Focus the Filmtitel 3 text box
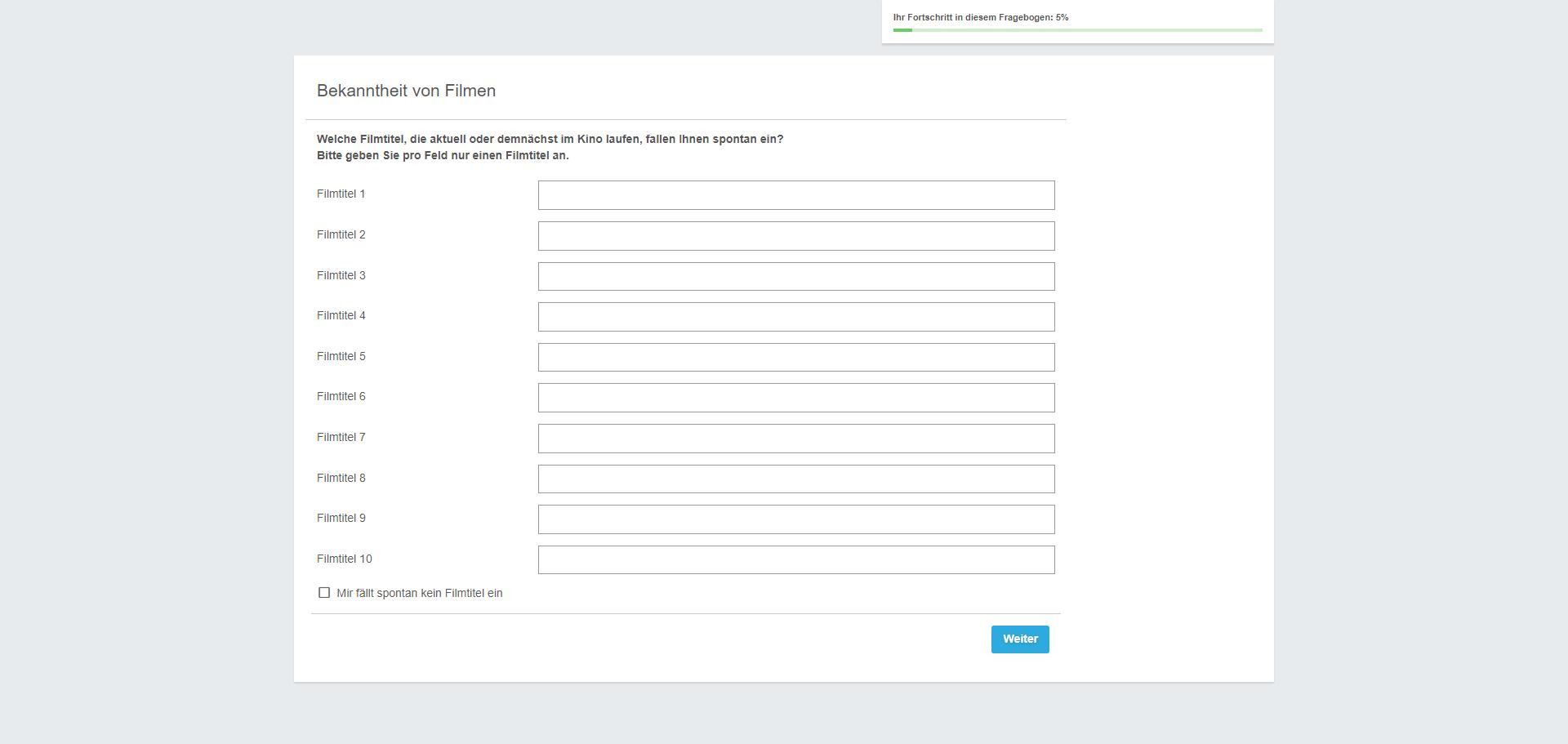 (x=796, y=276)
